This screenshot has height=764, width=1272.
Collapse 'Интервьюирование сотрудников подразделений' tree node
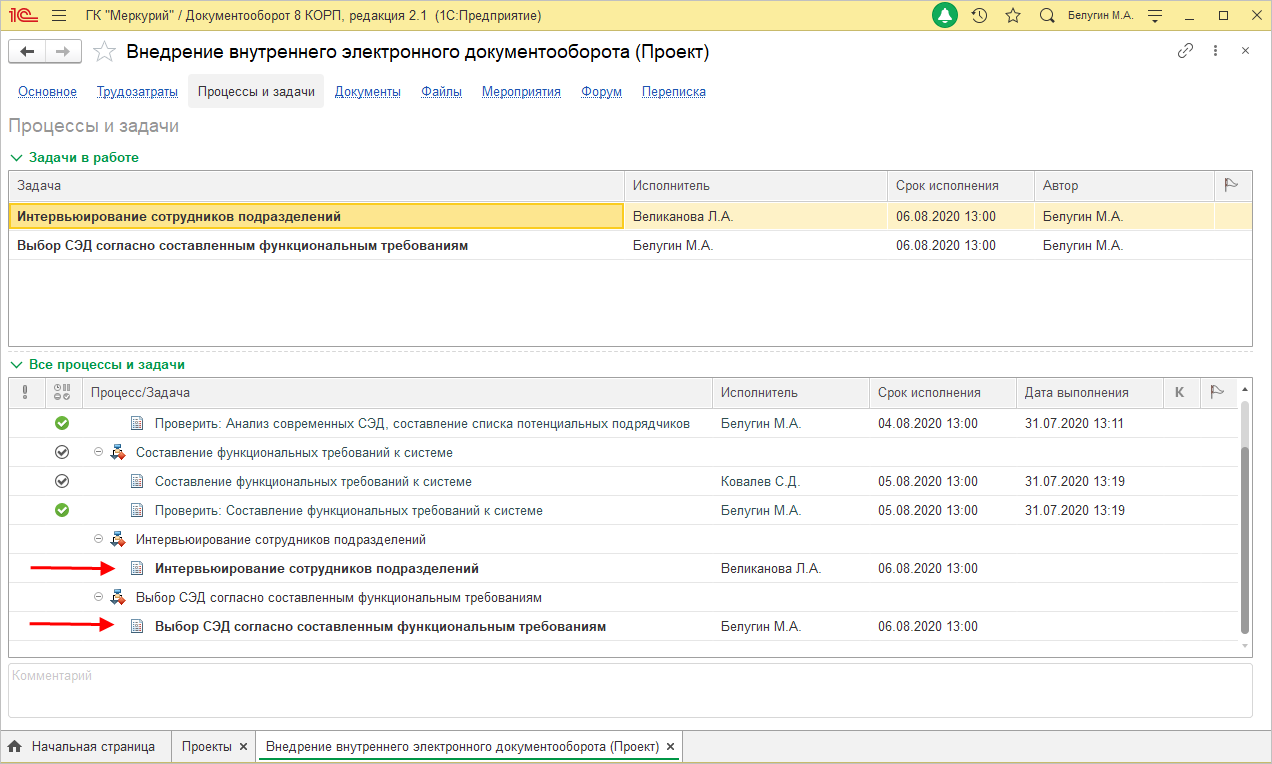click(x=98, y=539)
